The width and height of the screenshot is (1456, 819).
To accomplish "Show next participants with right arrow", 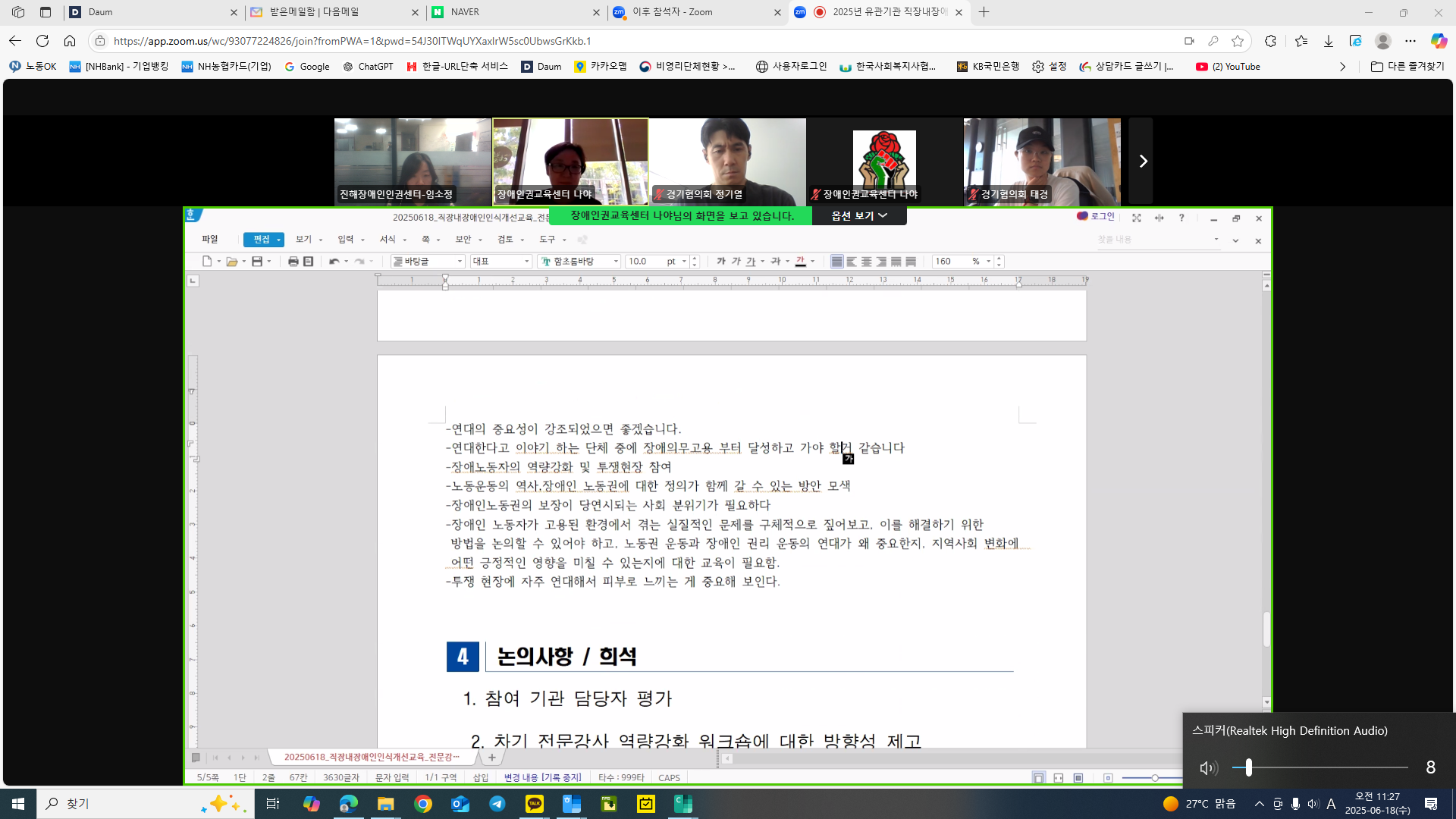I will (x=1142, y=162).
